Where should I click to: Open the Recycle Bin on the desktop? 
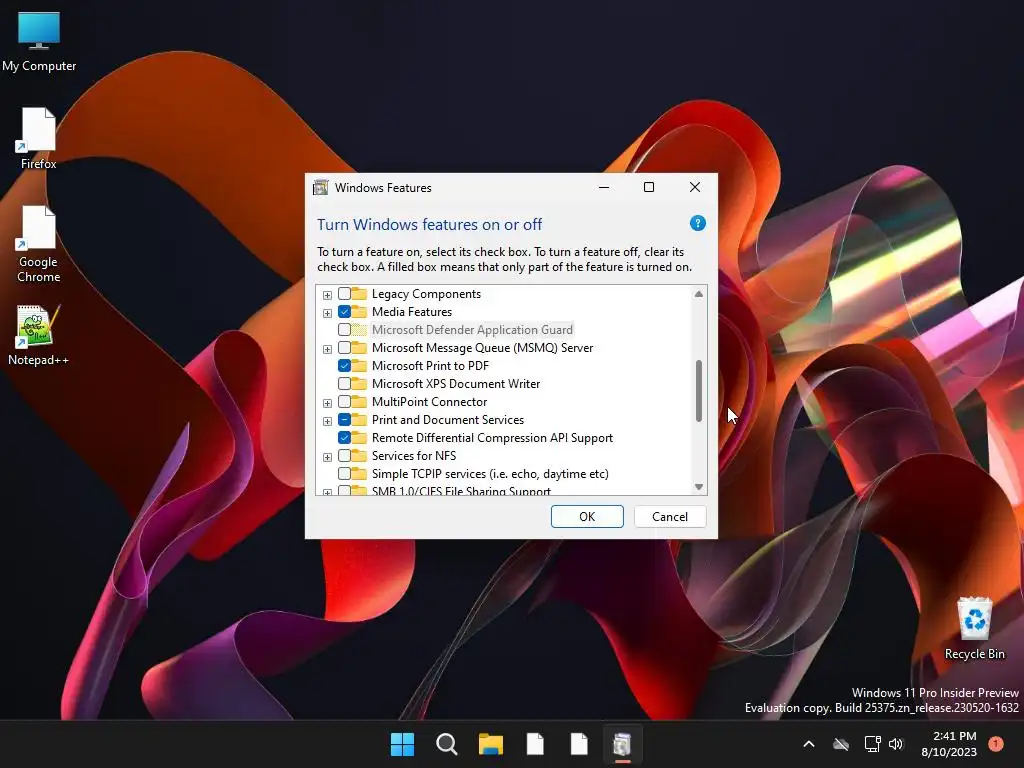click(974, 628)
